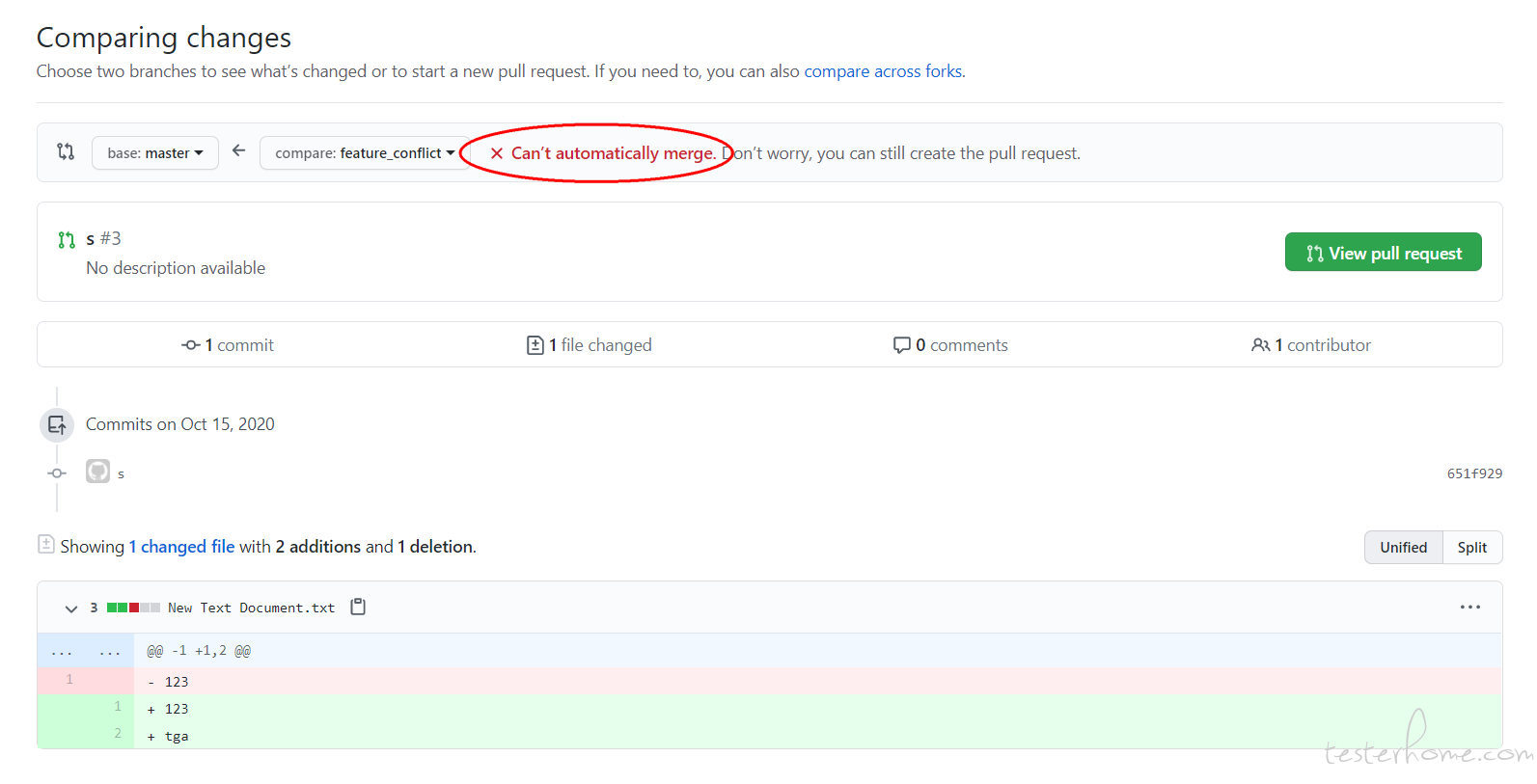The image size is (1537, 784).
Task: Select the 0 comments tab
Action: click(950, 345)
